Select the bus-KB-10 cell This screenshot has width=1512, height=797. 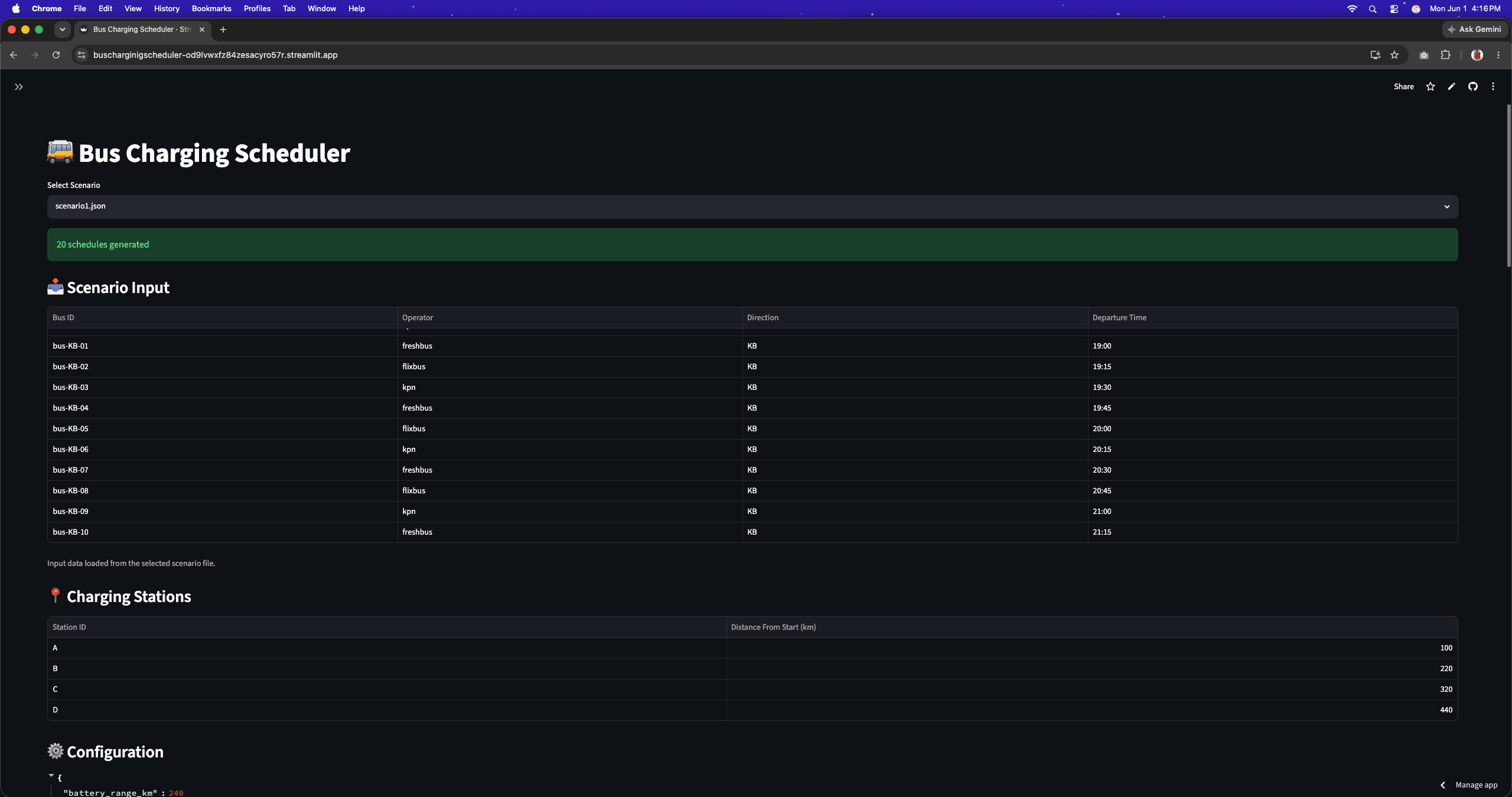pyautogui.click(x=222, y=532)
